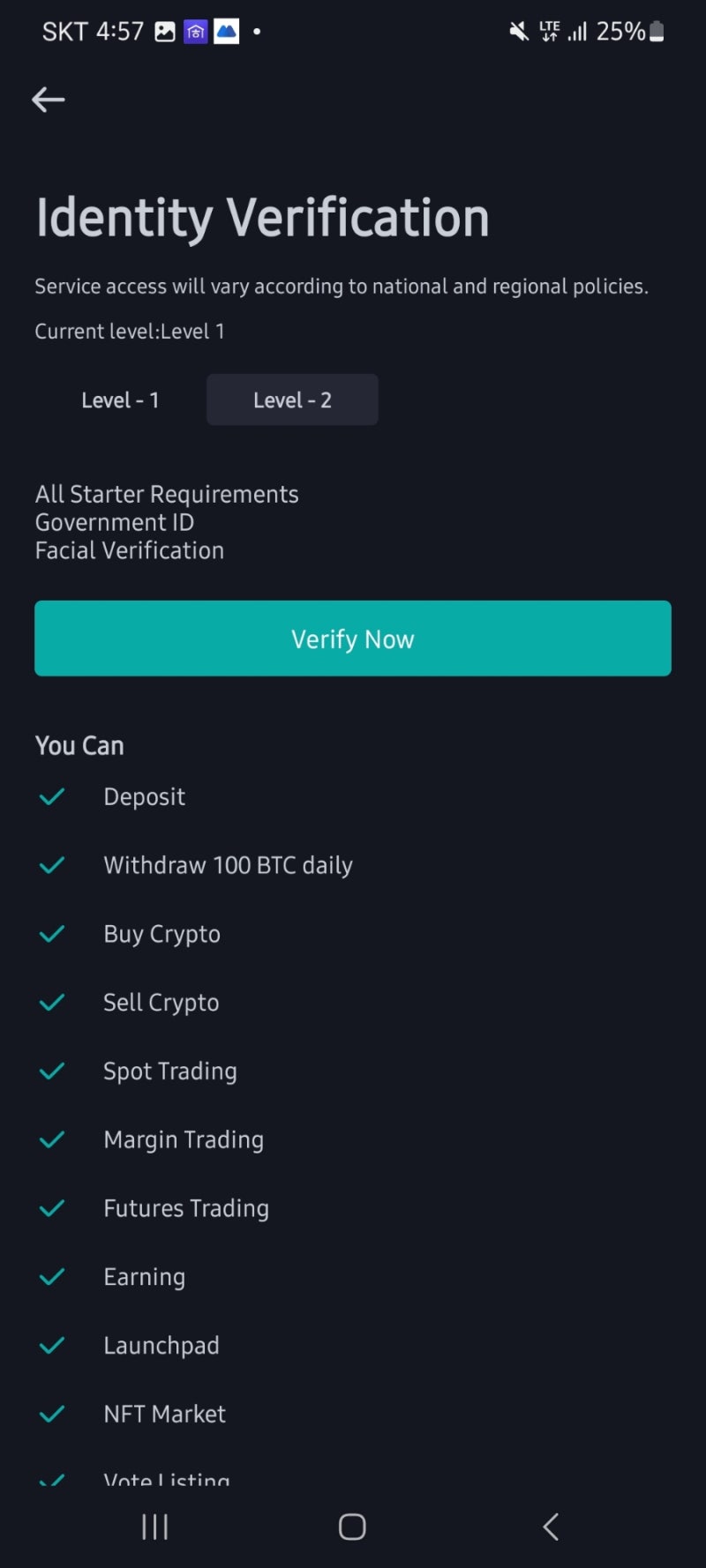Tap the back arrow at top left
Image resolution: width=706 pixels, height=1568 pixels.
(x=49, y=100)
